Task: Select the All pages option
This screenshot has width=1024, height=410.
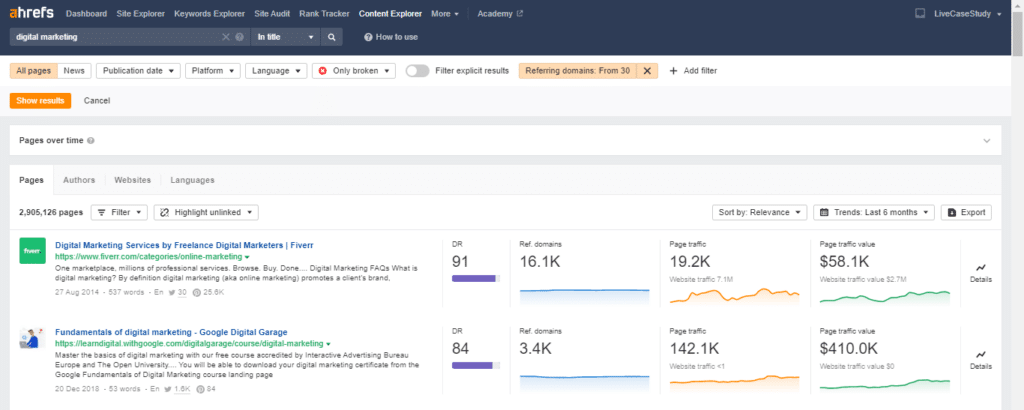Action: pos(33,71)
